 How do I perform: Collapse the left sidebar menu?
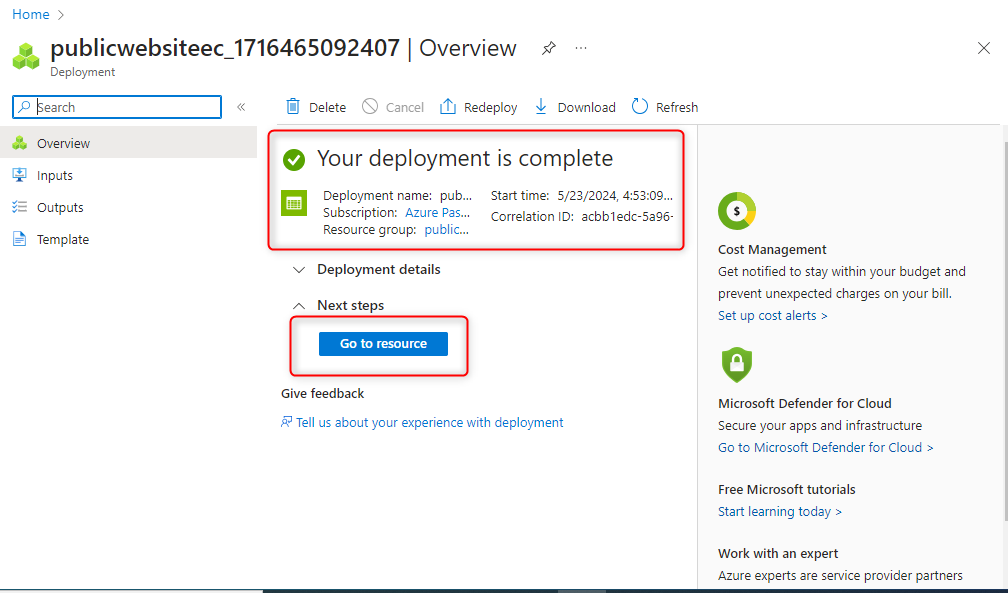(241, 107)
